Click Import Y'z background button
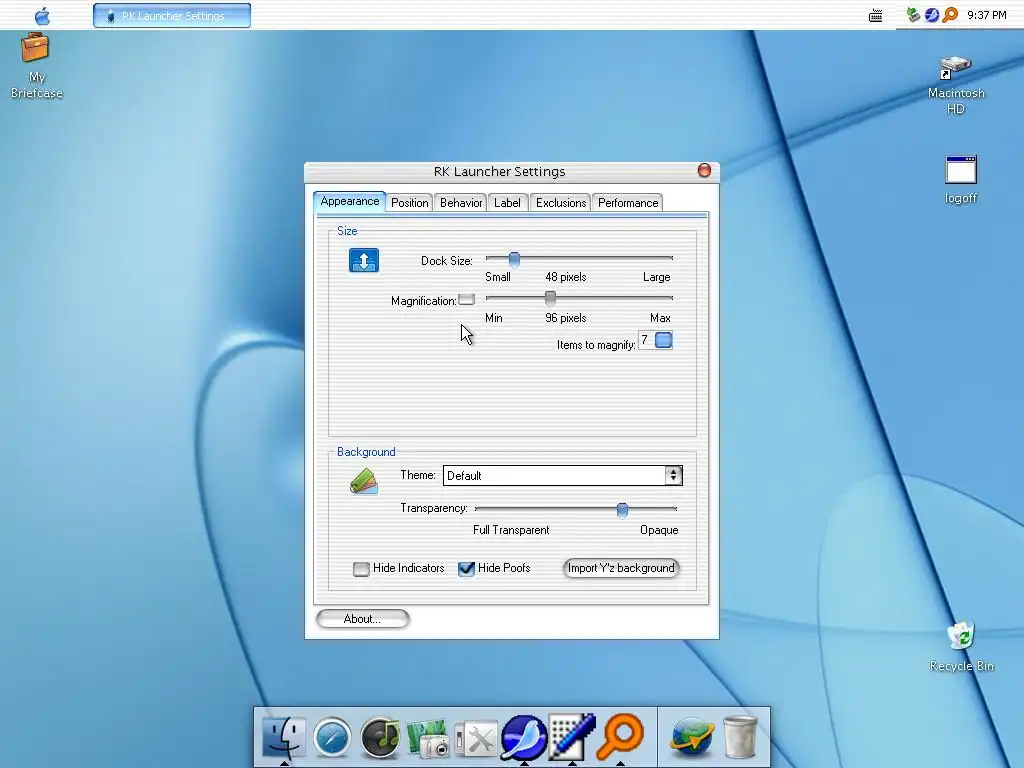Viewport: 1024px width, 768px height. point(621,568)
